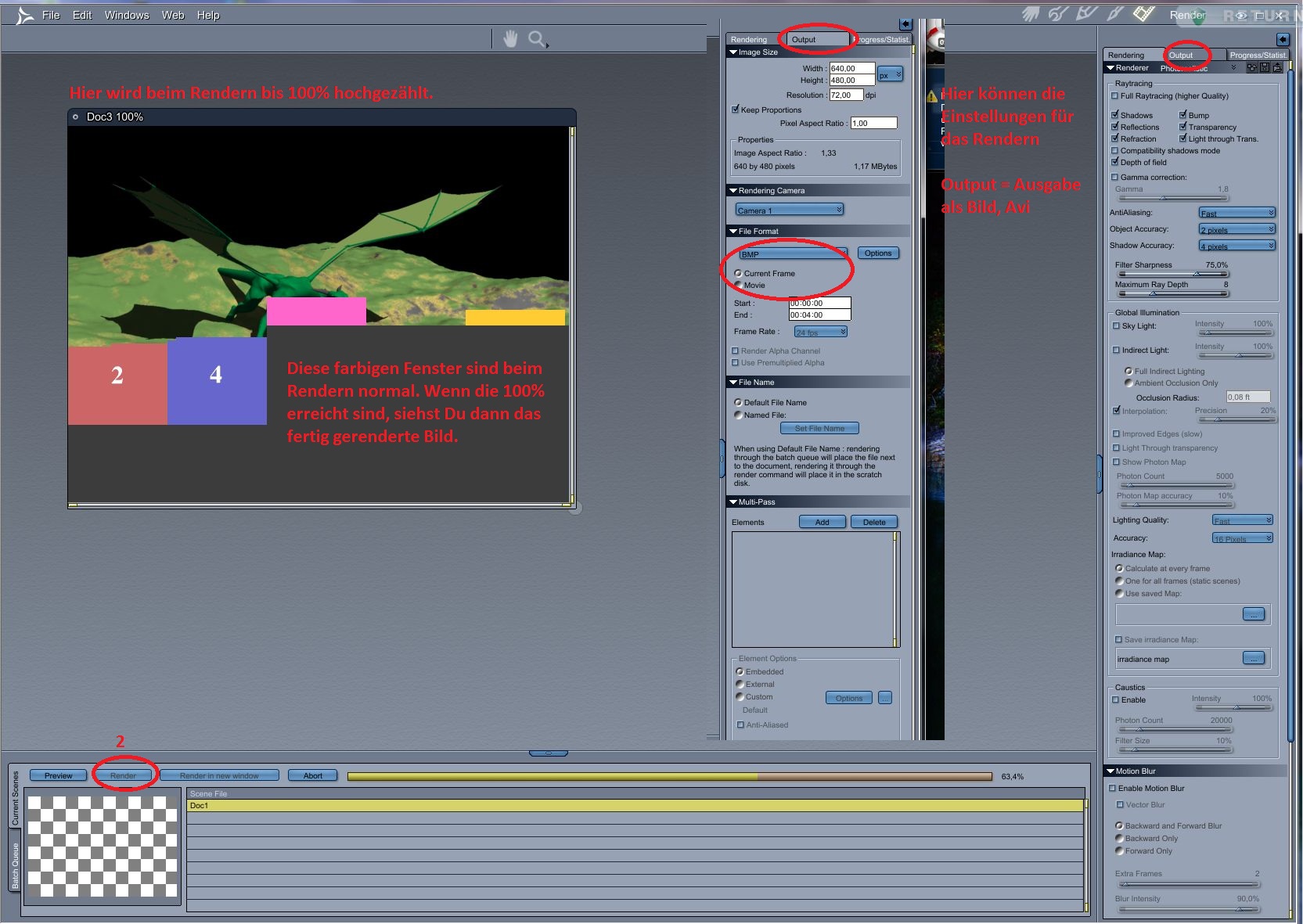
Task: Turn on Enable Motion Blur
Action: 1113,788
